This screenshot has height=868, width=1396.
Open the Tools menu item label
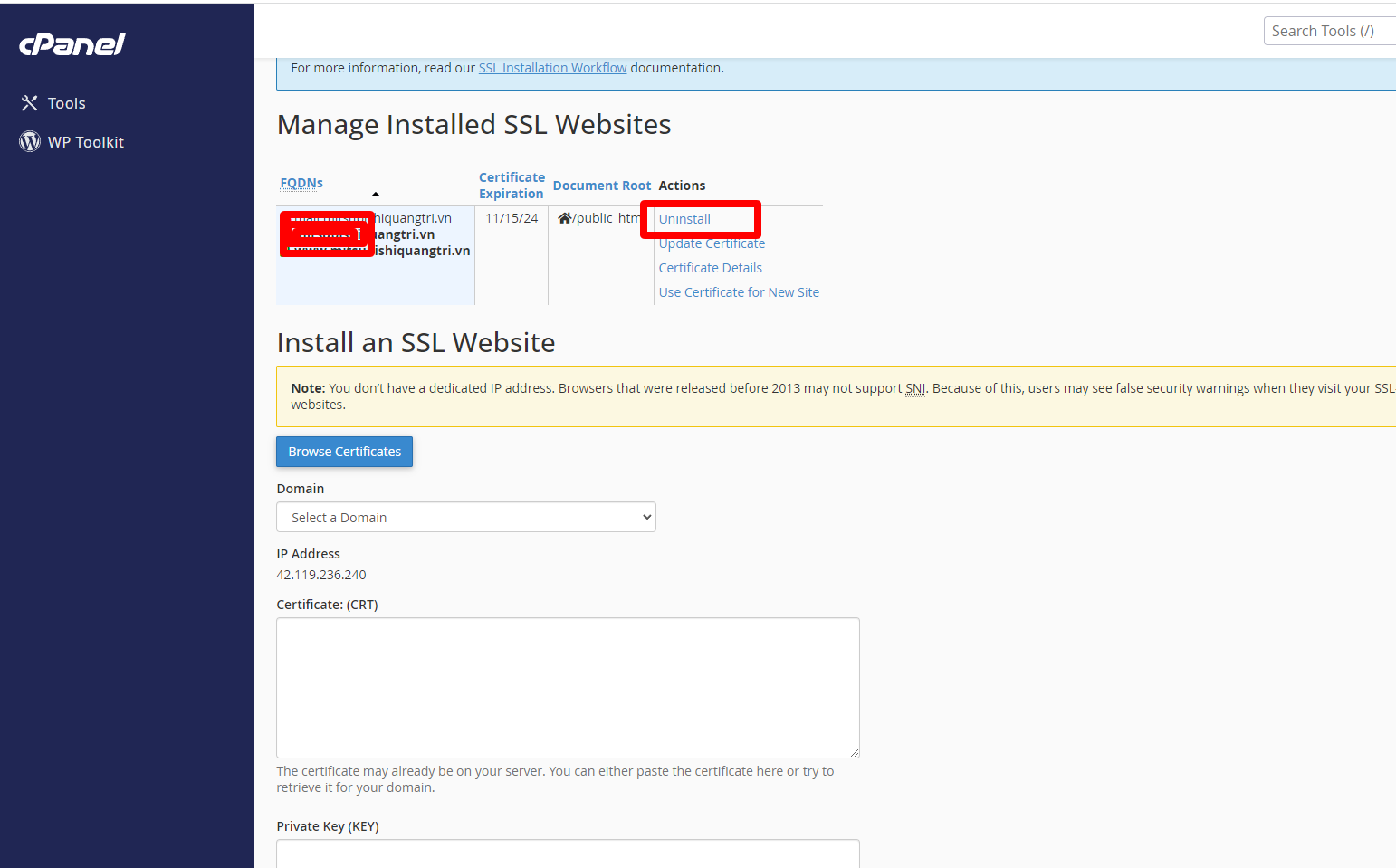(67, 103)
